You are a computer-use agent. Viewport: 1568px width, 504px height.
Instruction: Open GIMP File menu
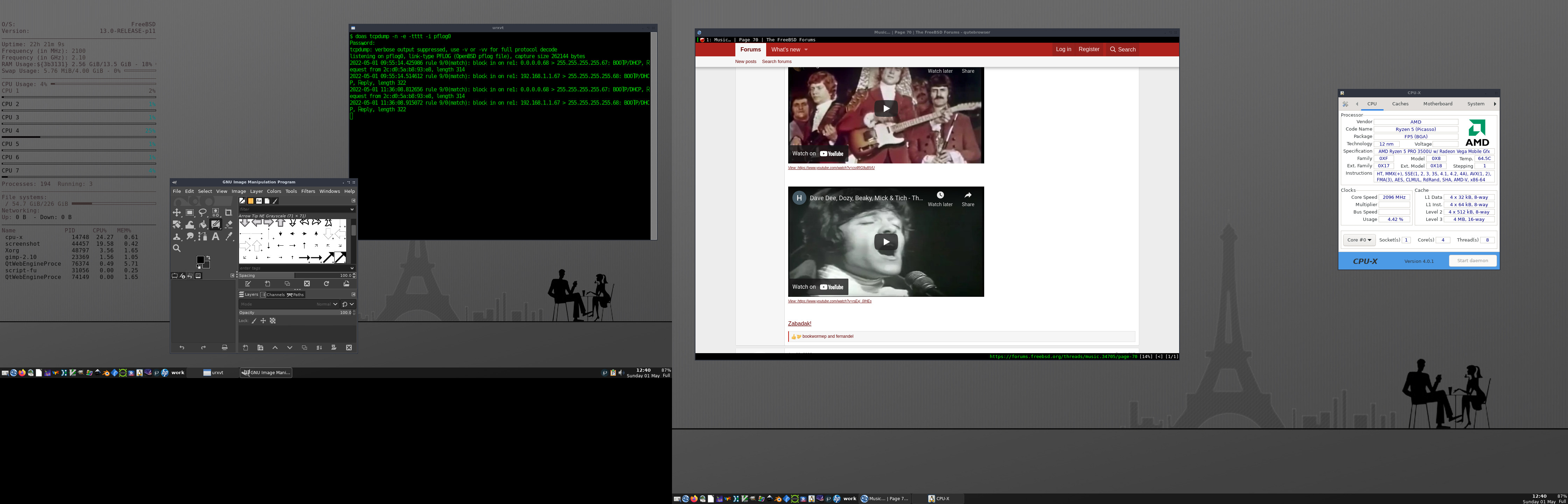[176, 191]
